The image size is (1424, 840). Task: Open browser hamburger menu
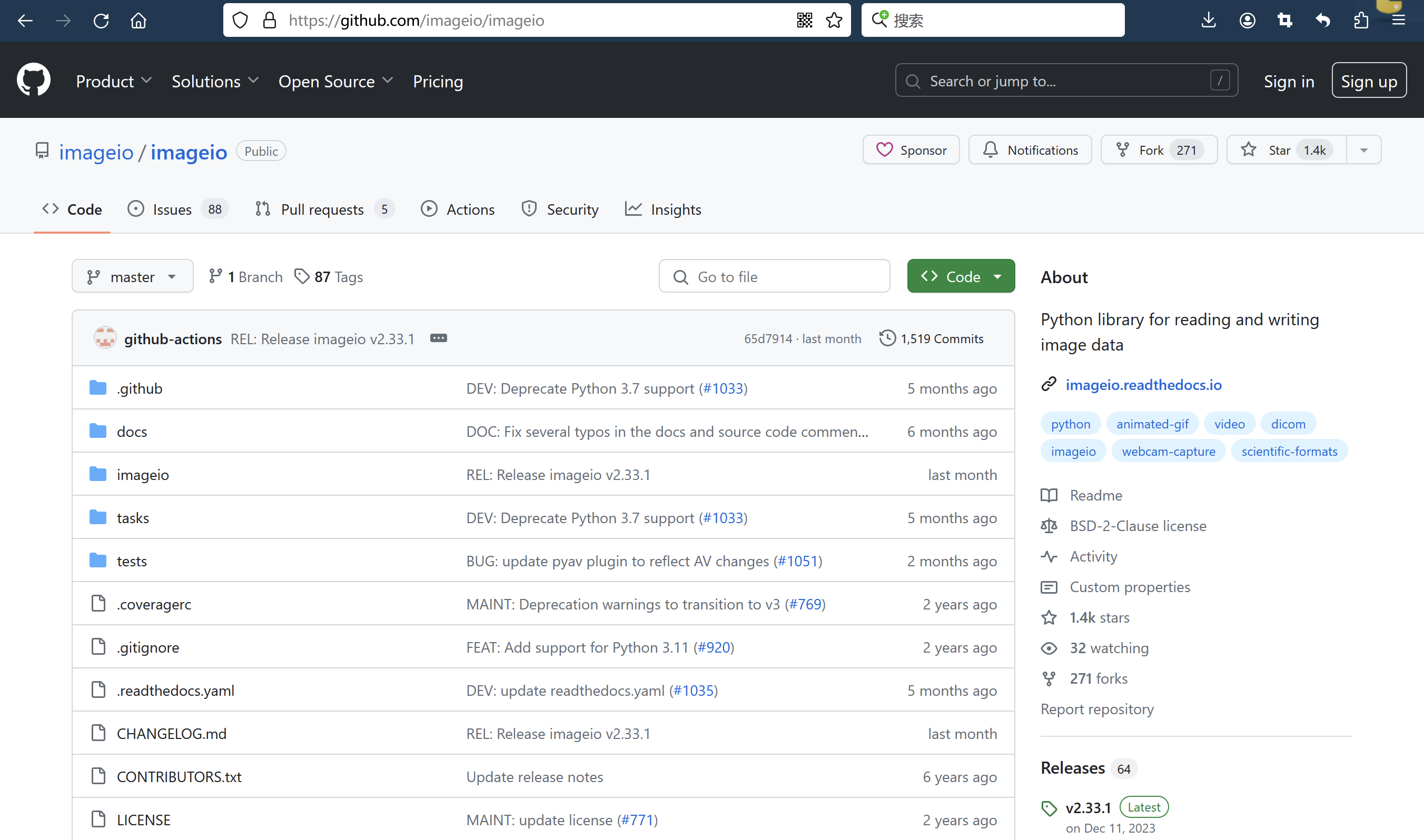click(1398, 21)
